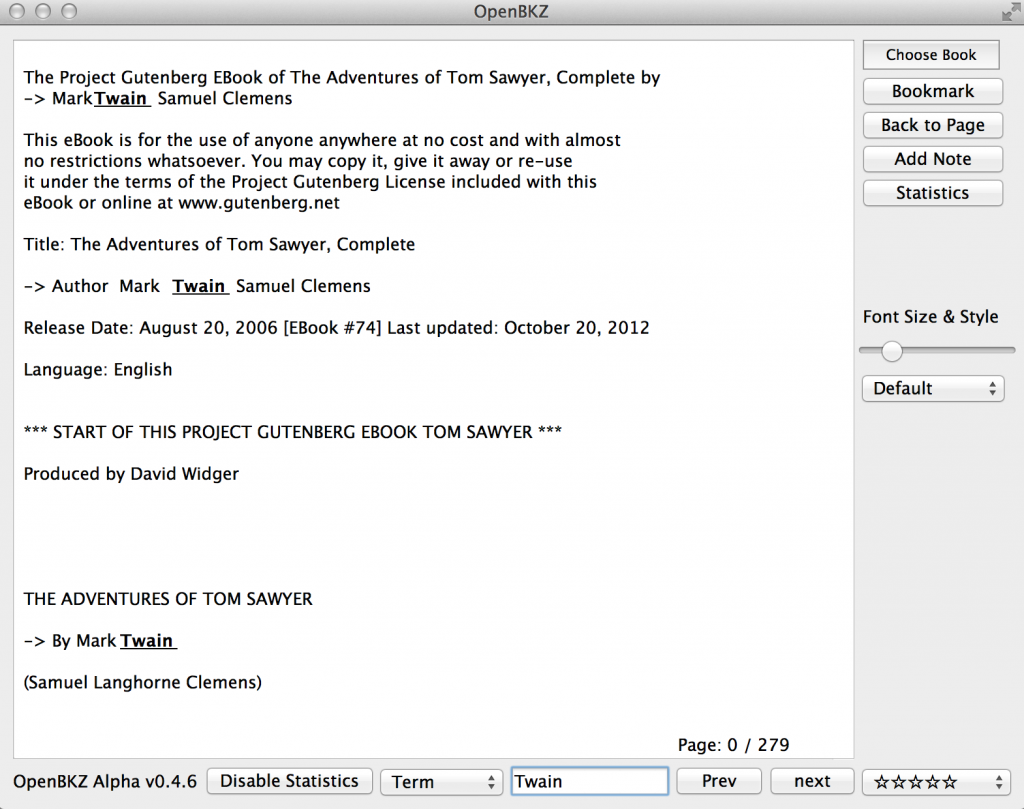Show reading Statistics
The width and height of the screenshot is (1024, 809).
click(x=932, y=193)
